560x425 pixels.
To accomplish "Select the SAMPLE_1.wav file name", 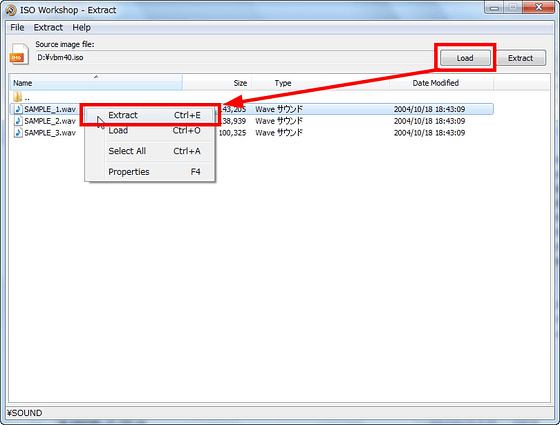I will [50, 109].
